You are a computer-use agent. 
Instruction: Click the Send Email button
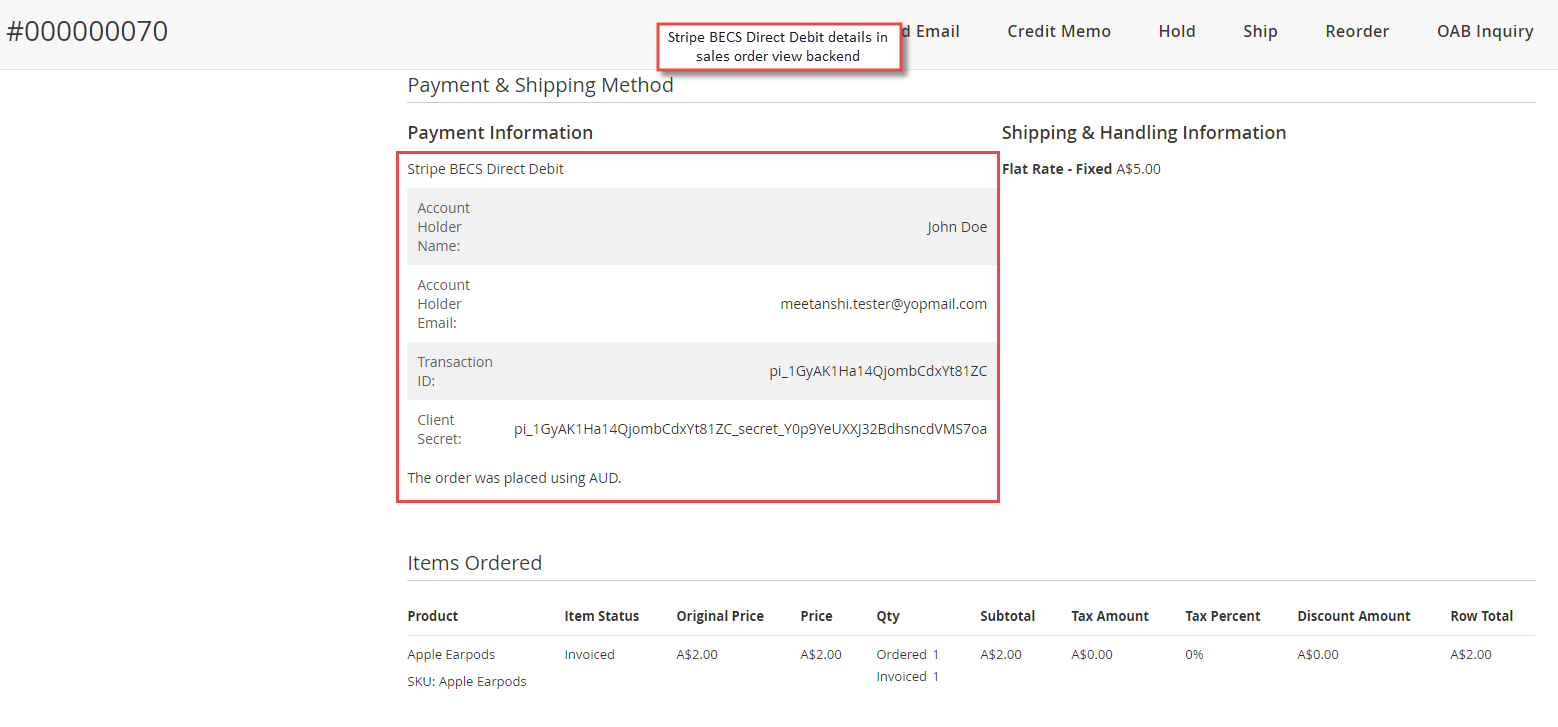tap(930, 31)
